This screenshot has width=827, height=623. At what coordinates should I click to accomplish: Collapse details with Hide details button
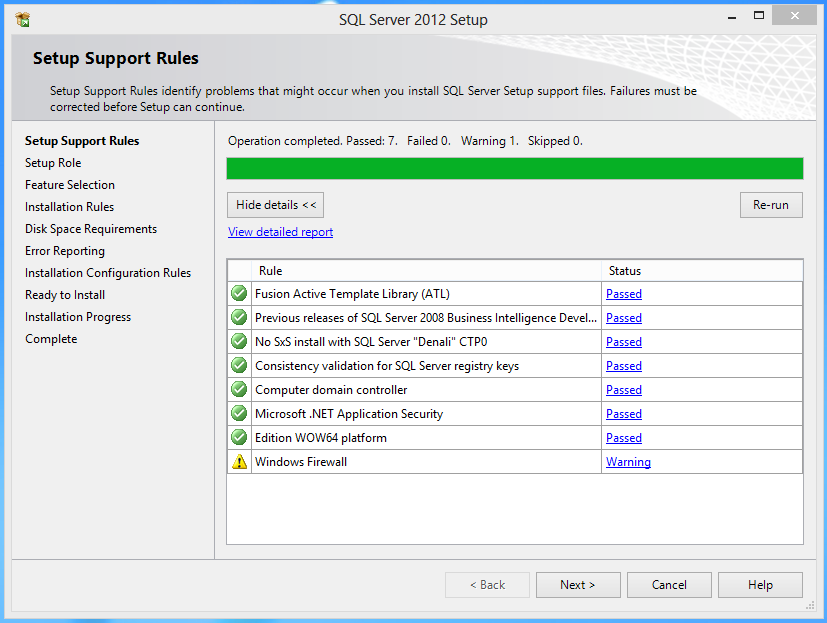[x=275, y=205]
